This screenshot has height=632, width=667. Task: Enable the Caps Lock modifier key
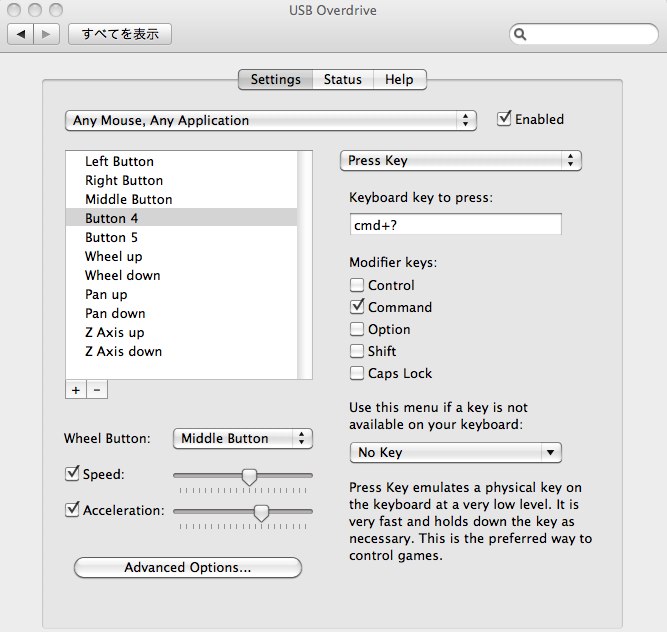click(x=357, y=373)
